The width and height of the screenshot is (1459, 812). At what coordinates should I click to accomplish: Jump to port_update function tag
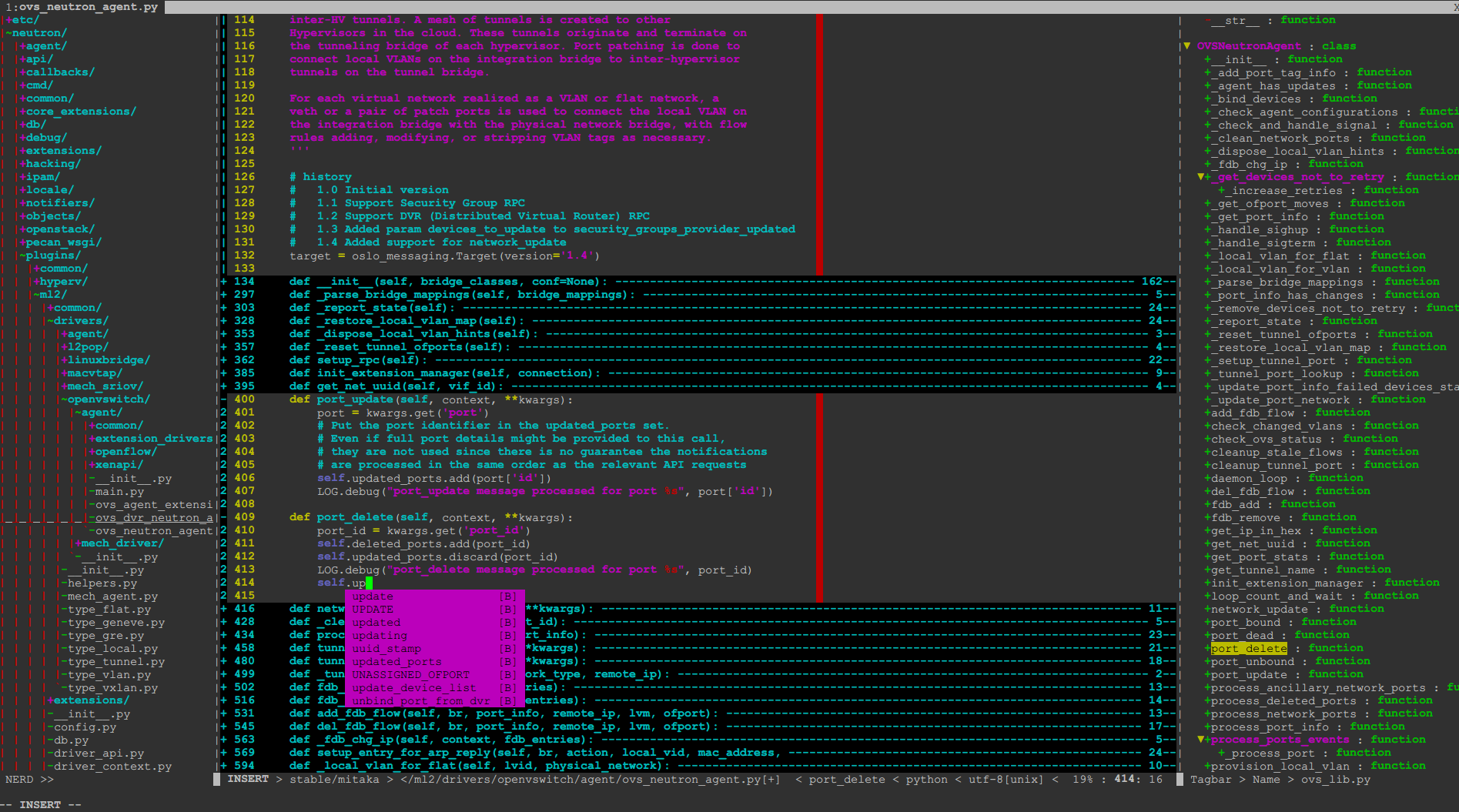pyautogui.click(x=1249, y=674)
